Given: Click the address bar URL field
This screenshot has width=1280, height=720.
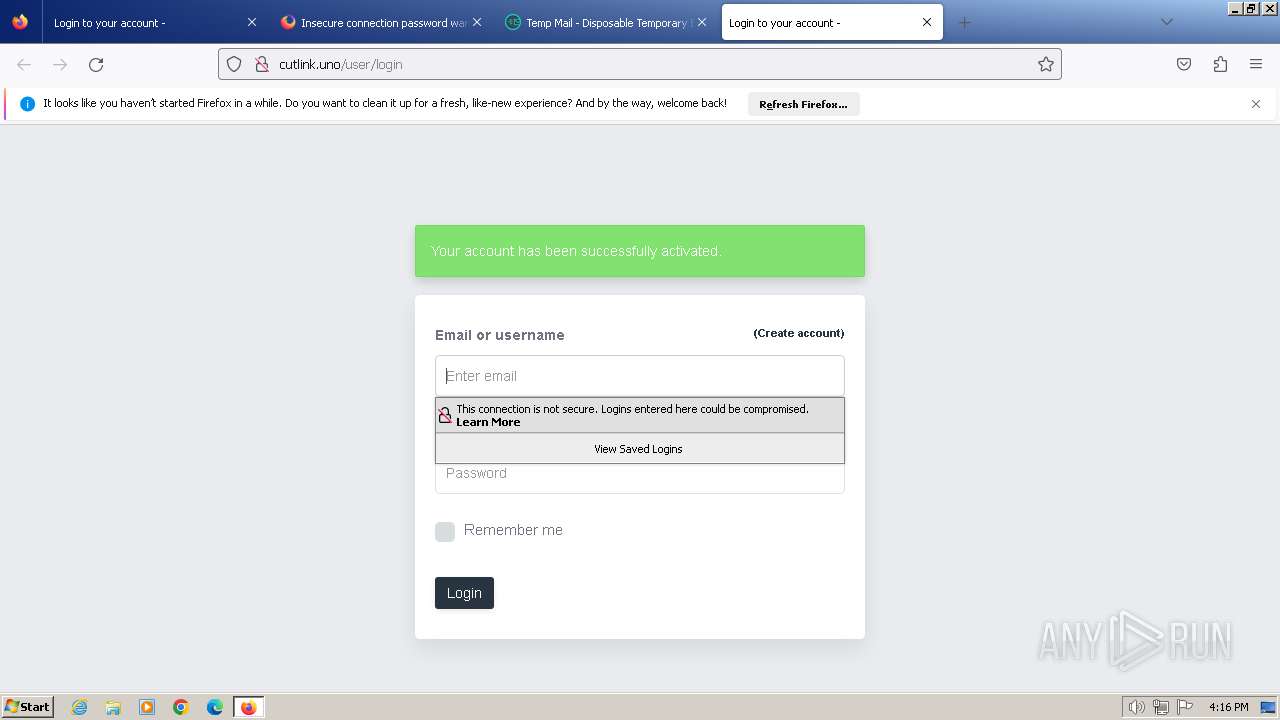Looking at the screenshot, I should [640, 64].
